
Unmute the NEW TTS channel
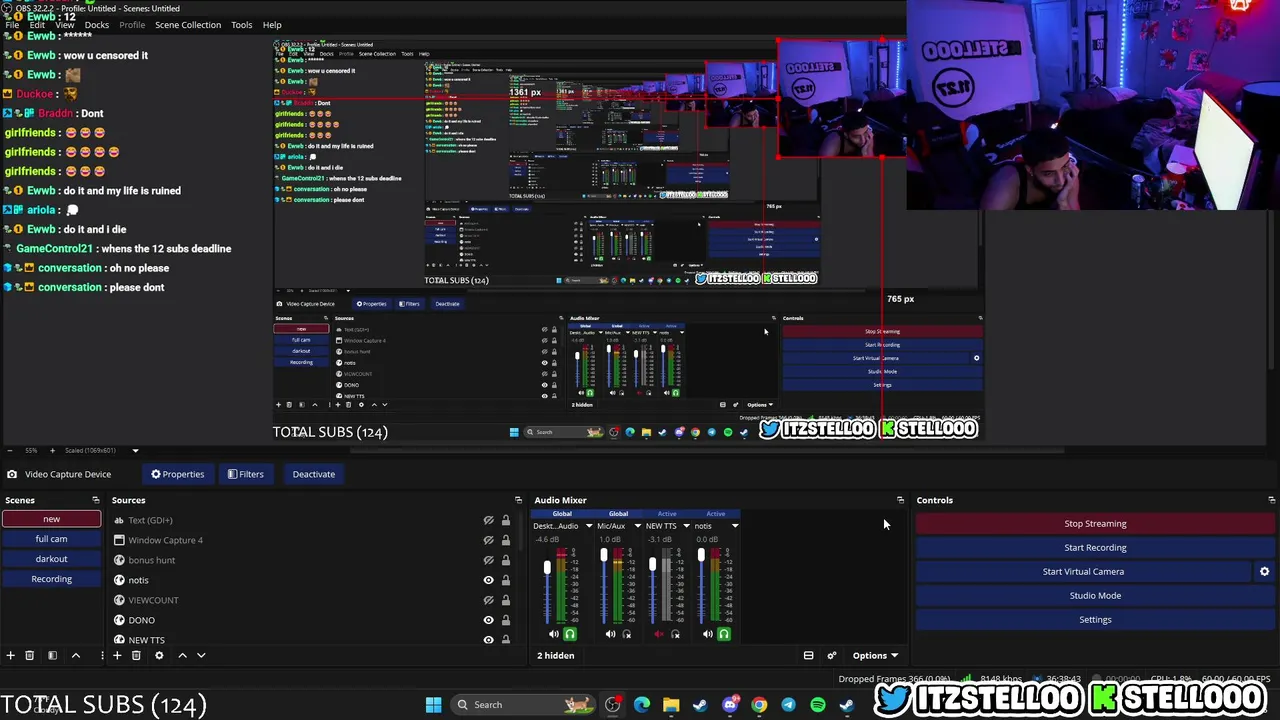click(659, 634)
